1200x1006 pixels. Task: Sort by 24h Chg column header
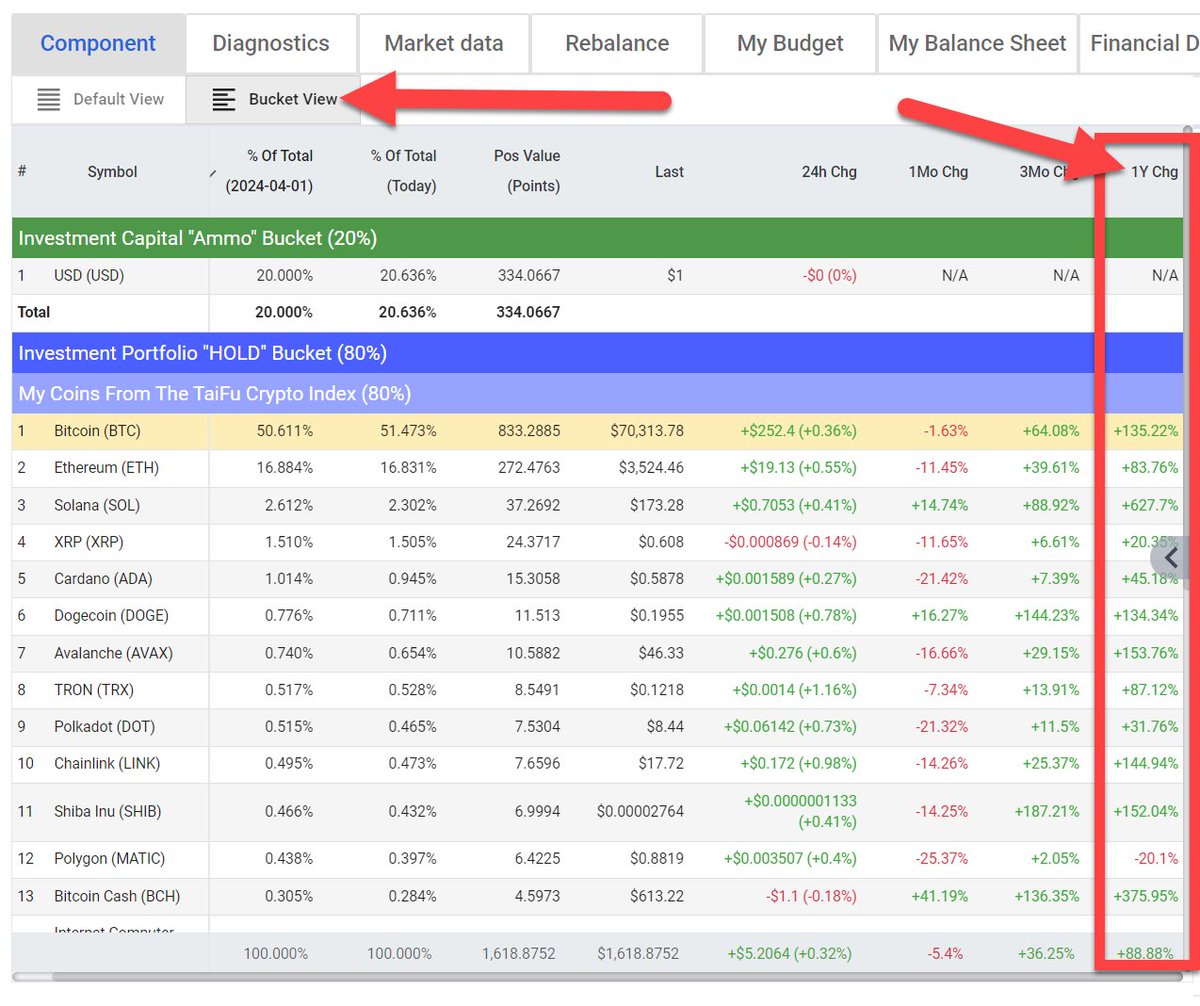[x=829, y=172]
